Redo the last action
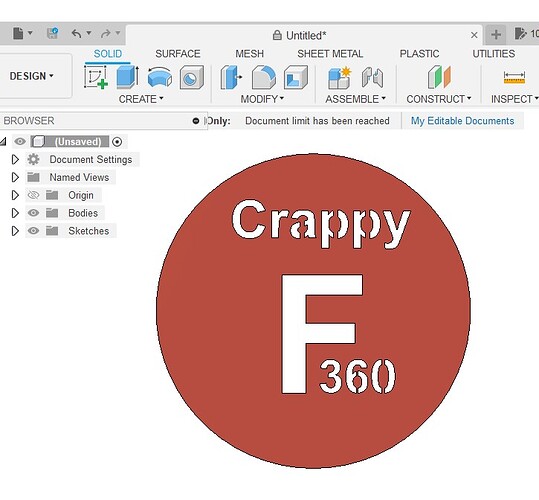The height and width of the screenshot is (500, 539). point(106,33)
